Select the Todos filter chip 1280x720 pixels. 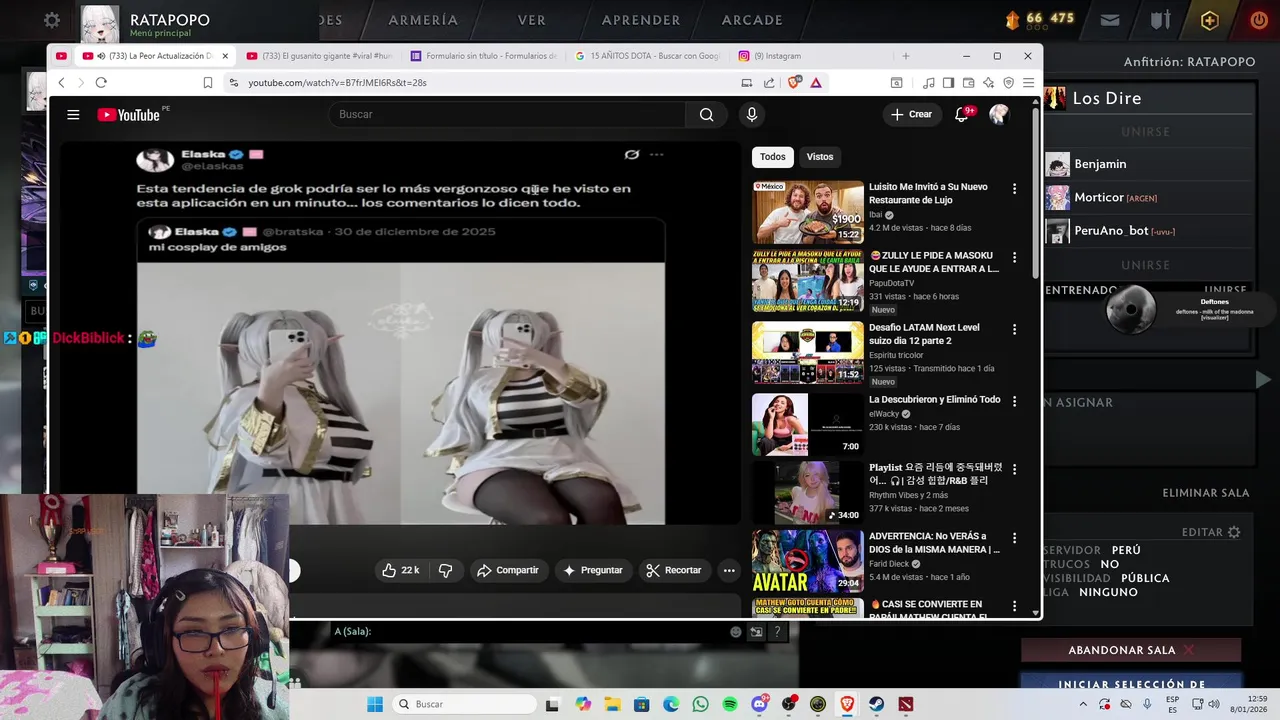pos(772,156)
